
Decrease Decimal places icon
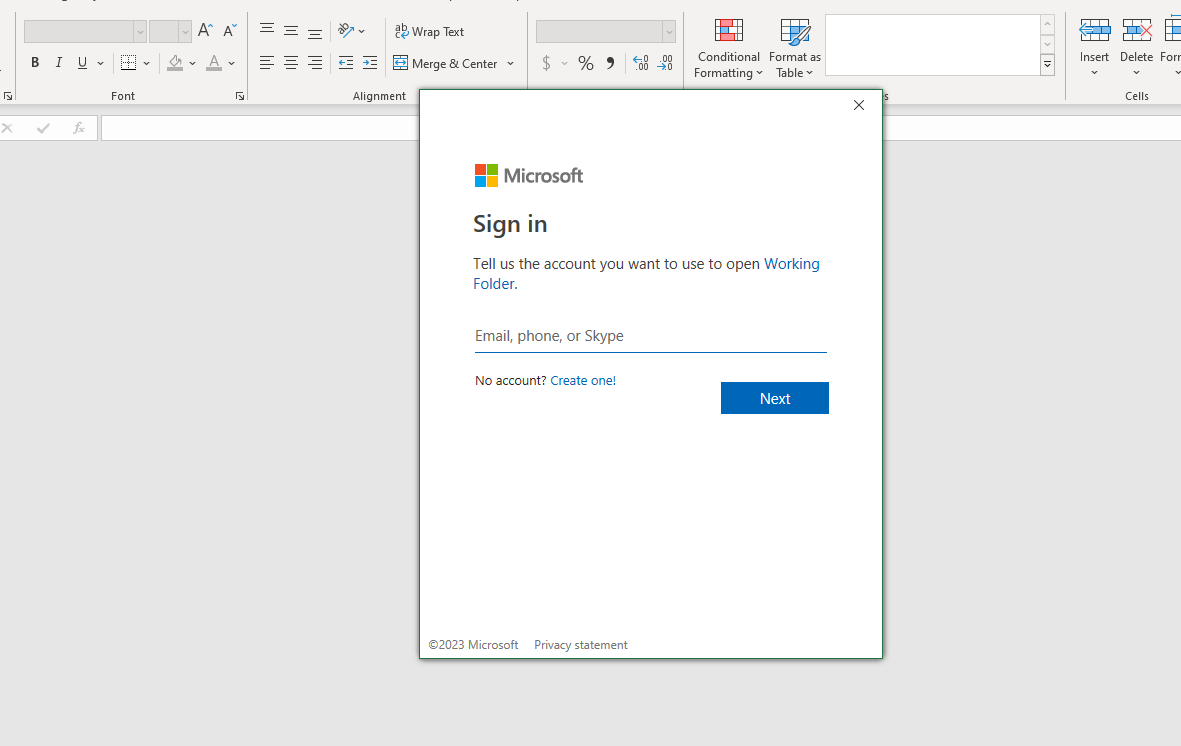point(665,63)
